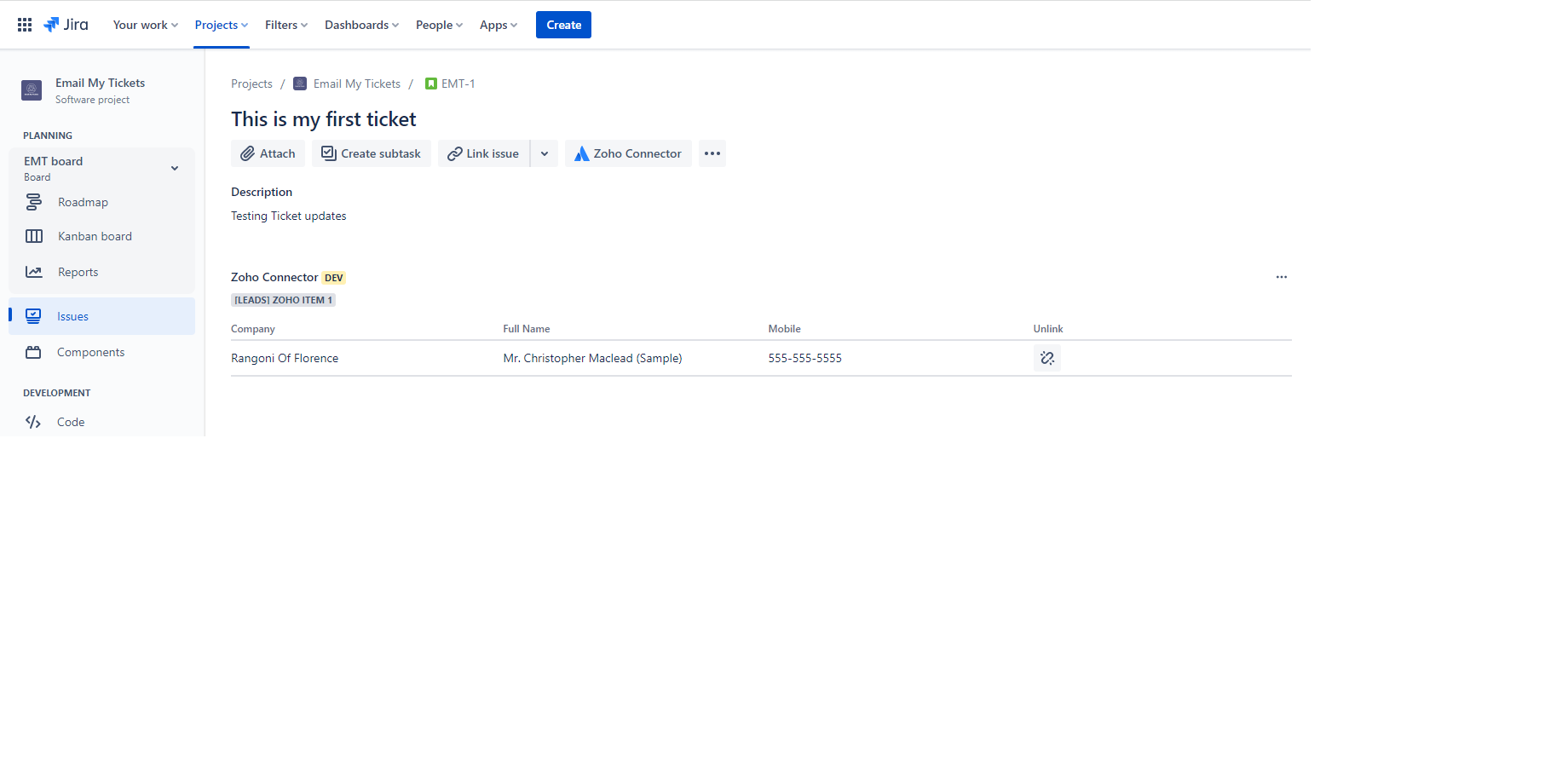Click the Code brackets icon
This screenshot has width=1568, height=767.
(33, 422)
